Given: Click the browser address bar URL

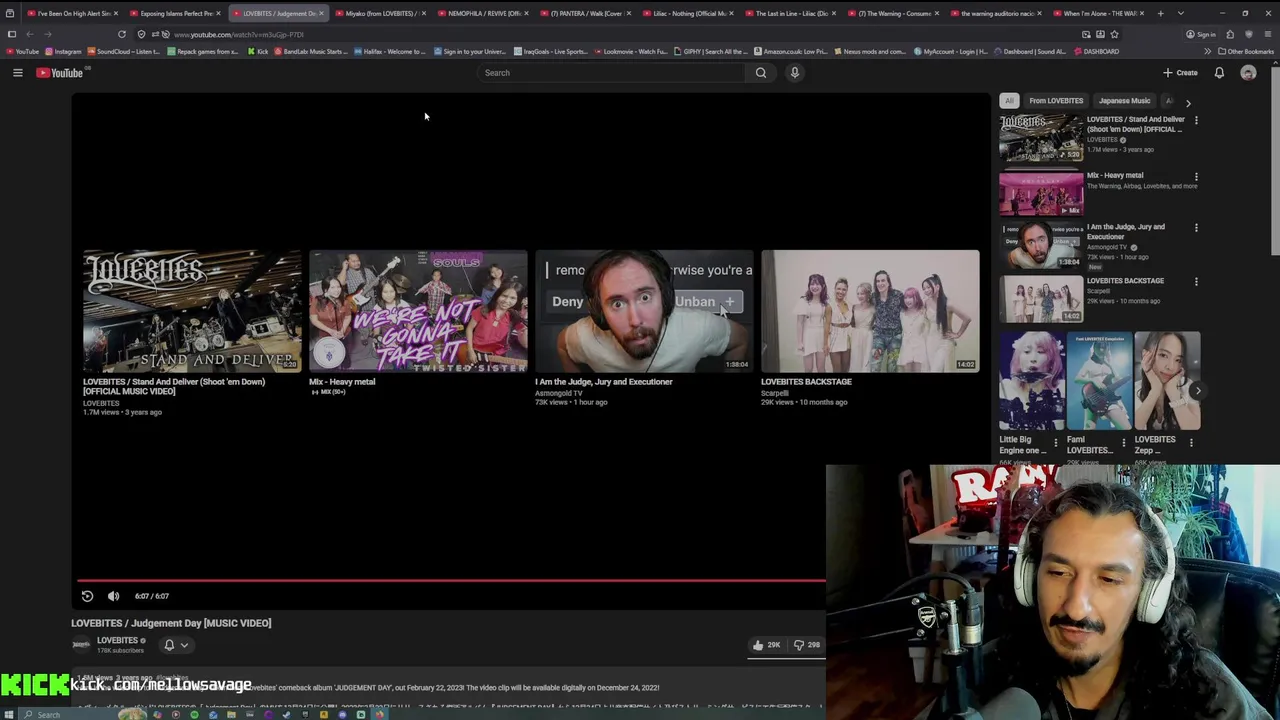Looking at the screenshot, I should (x=239, y=34).
